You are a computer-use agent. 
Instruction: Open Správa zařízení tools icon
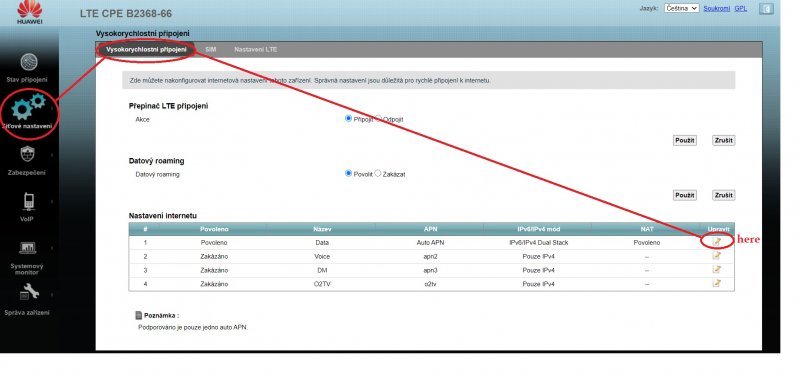point(29,292)
